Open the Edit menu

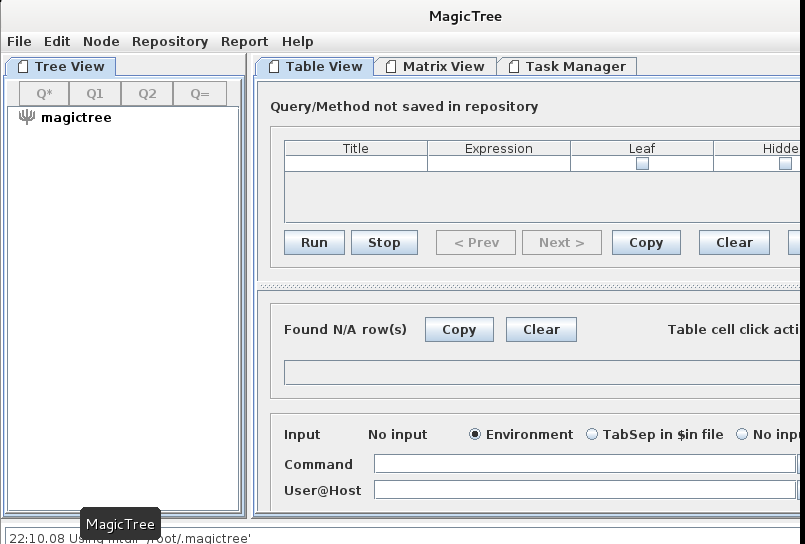click(56, 42)
